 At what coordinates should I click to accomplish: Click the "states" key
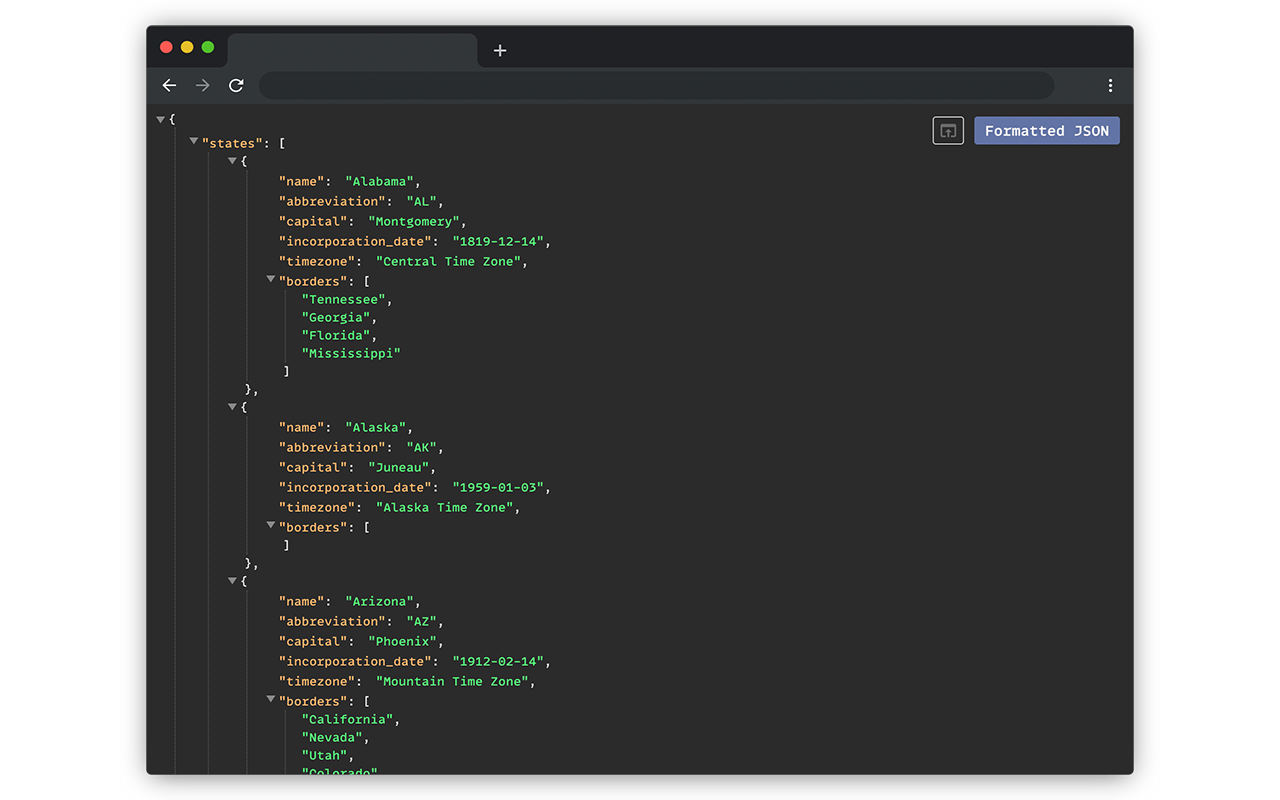coord(232,144)
